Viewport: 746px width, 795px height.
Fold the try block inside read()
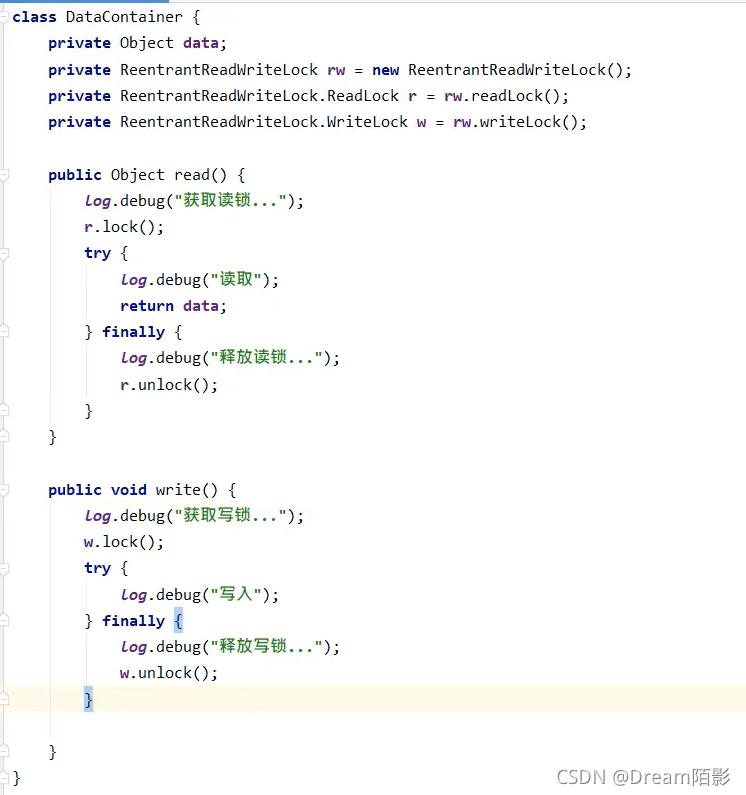pyautogui.click(x=4, y=254)
